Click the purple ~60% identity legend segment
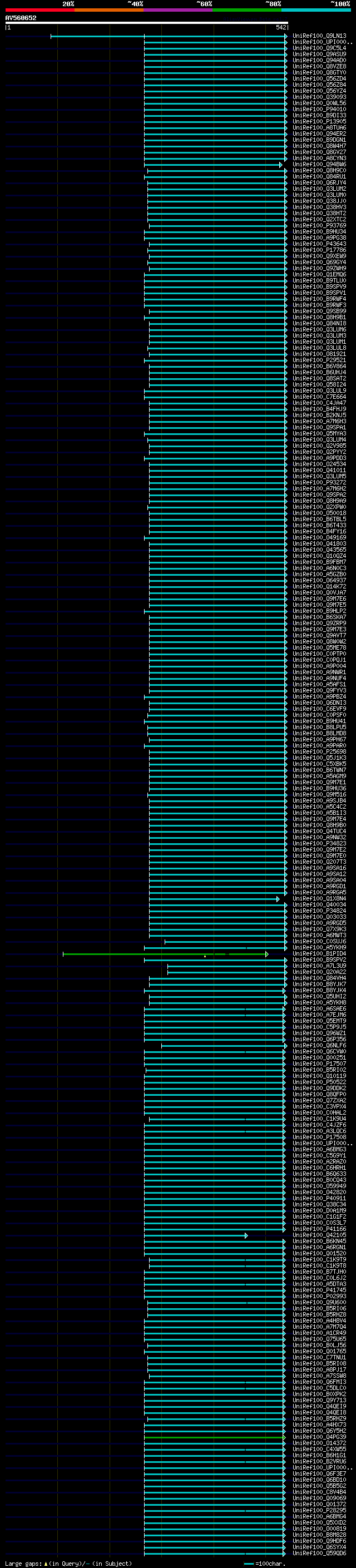 179,10
